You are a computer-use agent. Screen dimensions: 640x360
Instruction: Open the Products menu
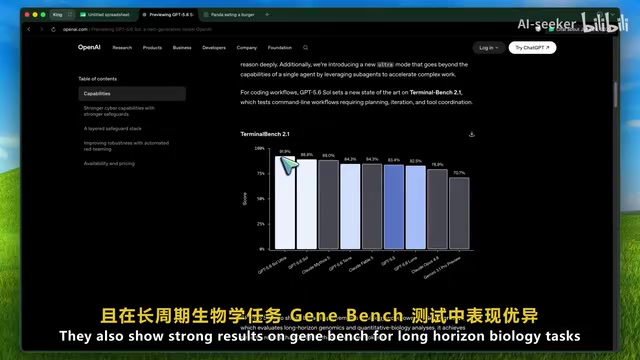(152, 48)
